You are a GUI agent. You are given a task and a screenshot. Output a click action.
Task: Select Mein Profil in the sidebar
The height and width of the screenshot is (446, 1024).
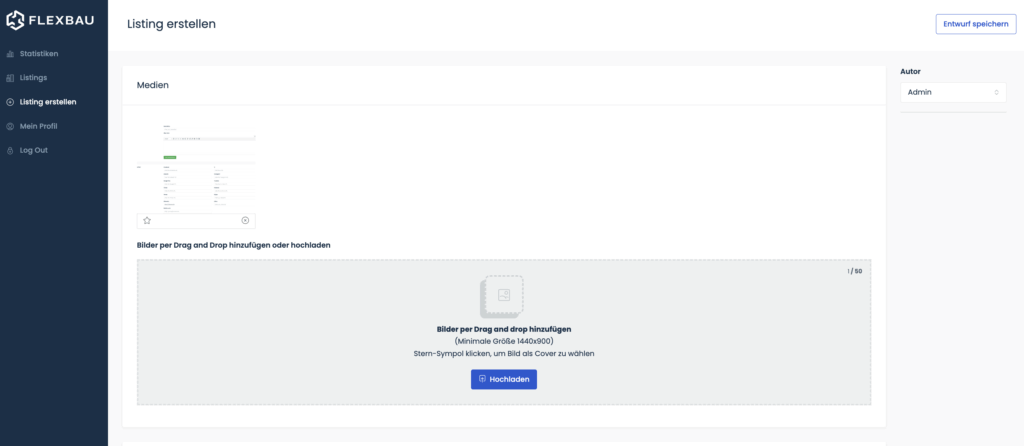tap(38, 126)
